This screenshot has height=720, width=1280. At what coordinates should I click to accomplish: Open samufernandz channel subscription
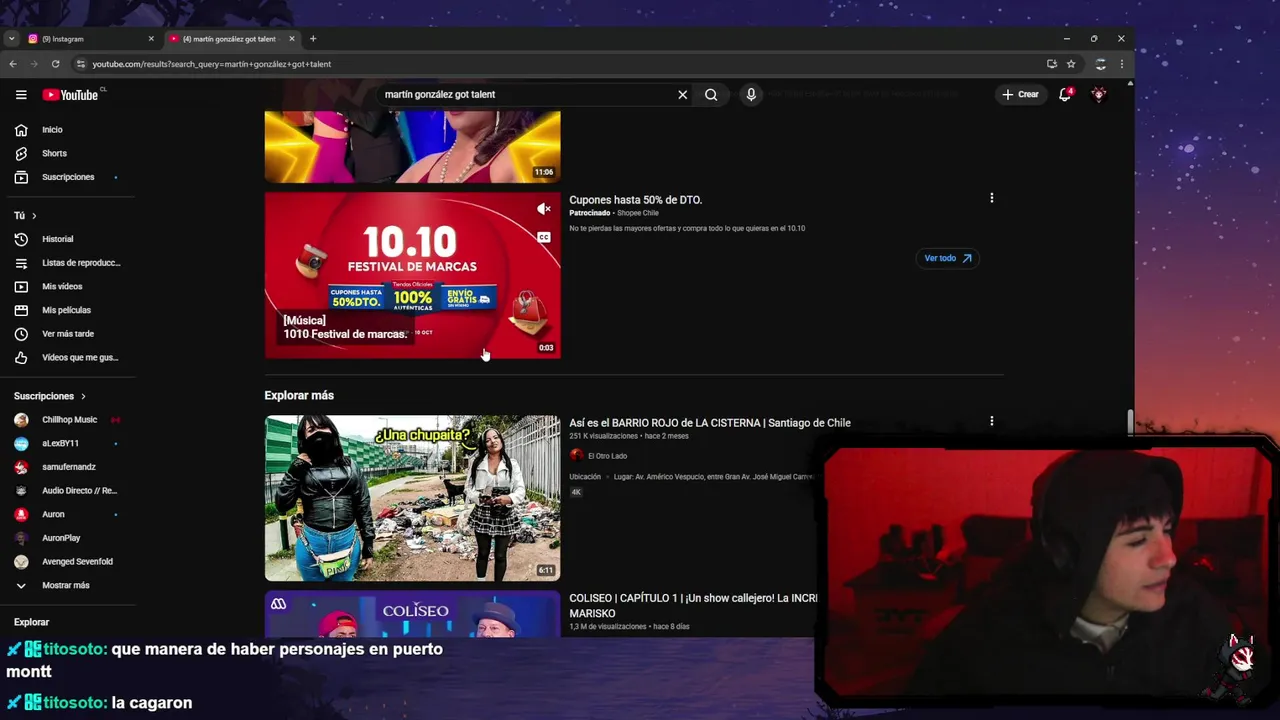(x=67, y=467)
